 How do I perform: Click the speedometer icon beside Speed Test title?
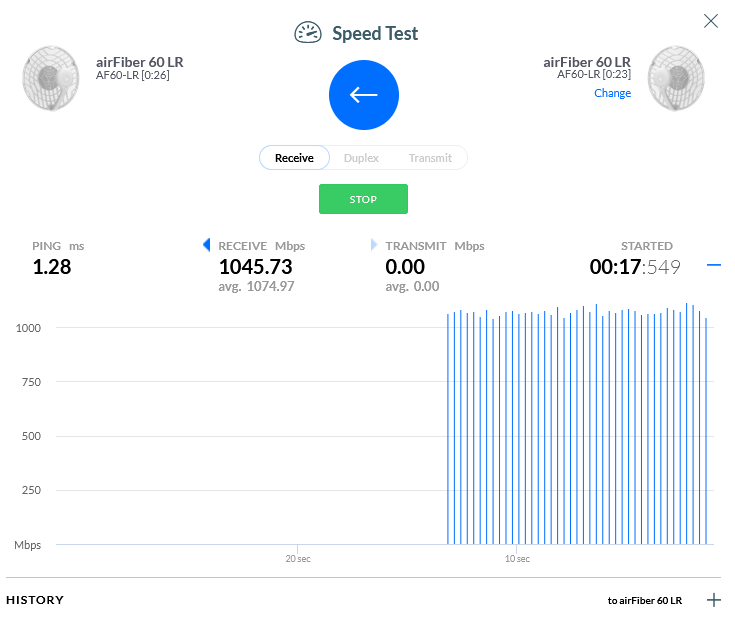pyautogui.click(x=308, y=33)
